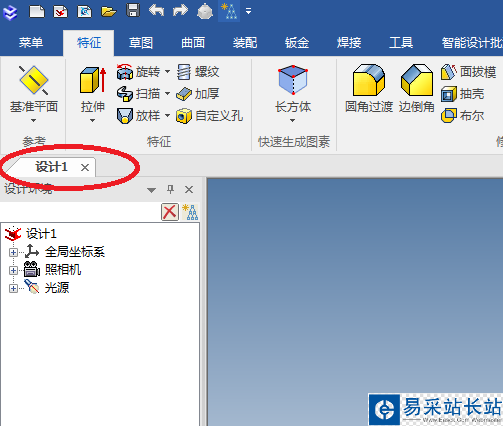Select the 照相机 tree item
The image size is (503, 426).
[63, 270]
